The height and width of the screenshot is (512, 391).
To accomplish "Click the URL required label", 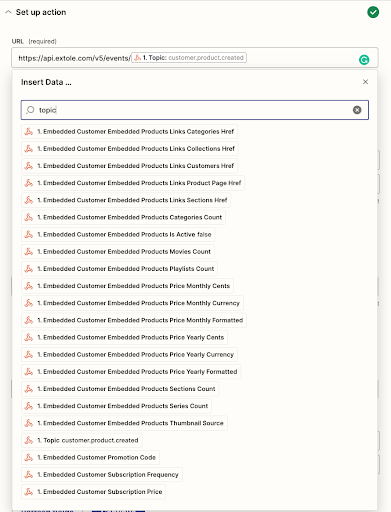I will tap(34, 41).
